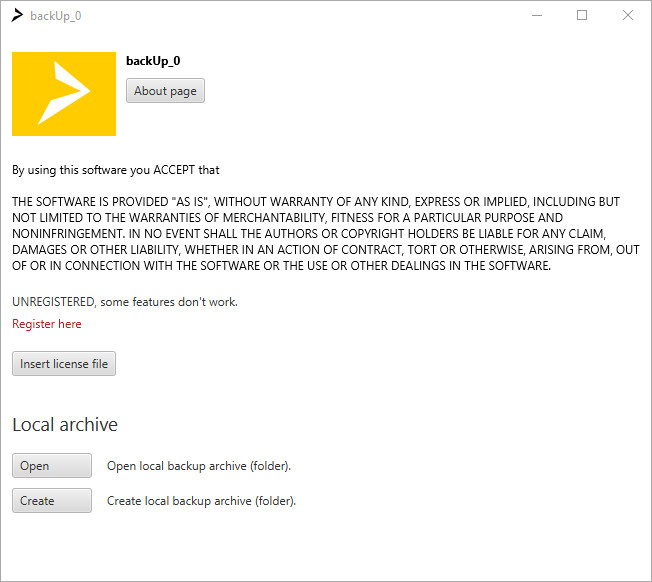652x582 pixels.
Task: Click the Local archive heading
Action: 65,424
